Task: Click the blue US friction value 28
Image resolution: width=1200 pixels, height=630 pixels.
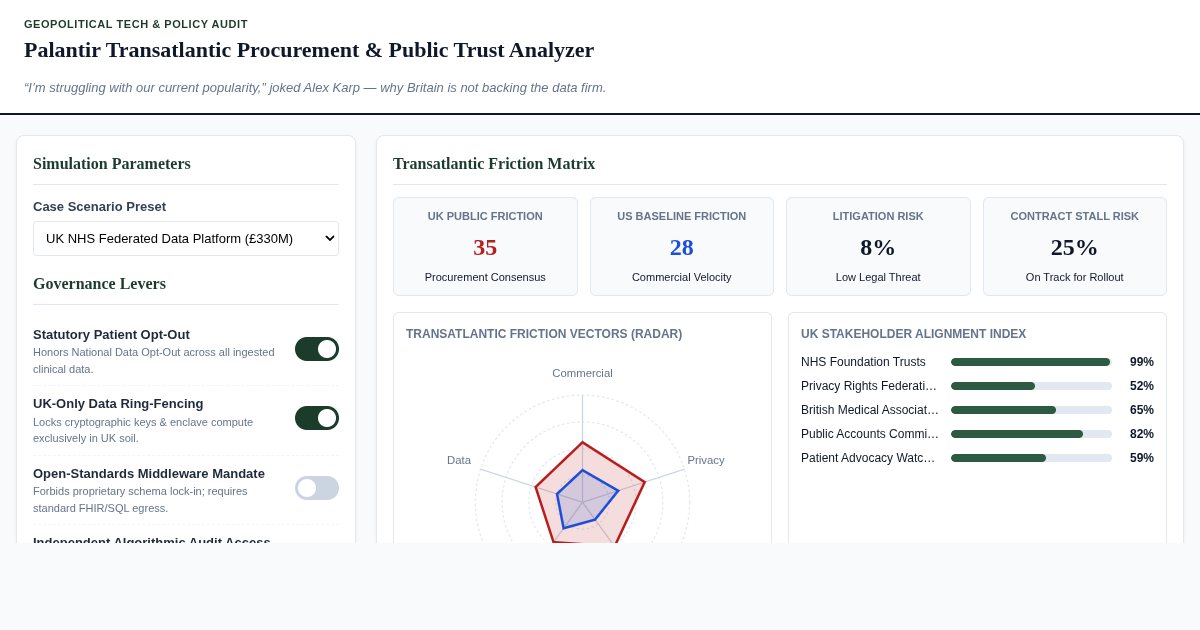Action: coord(682,247)
